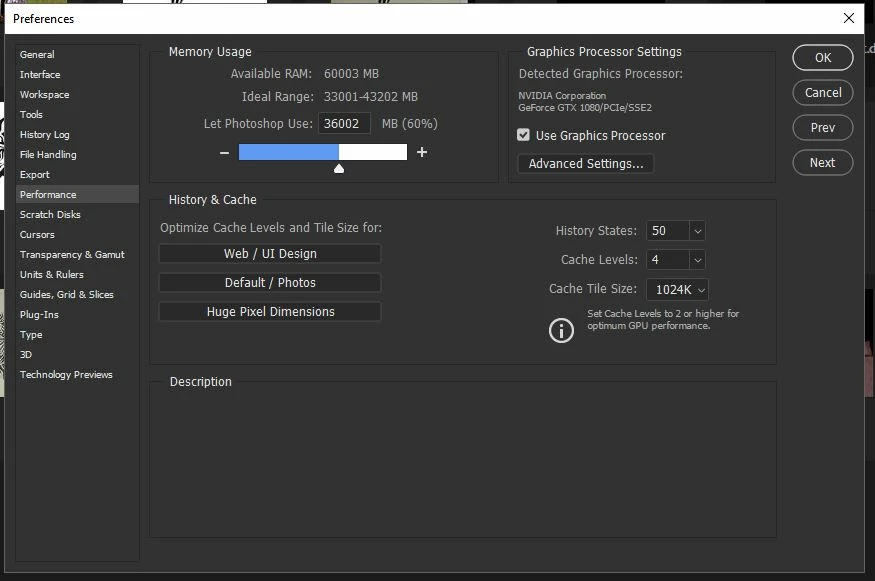This screenshot has height=581, width=875.
Task: Select Interface in the sidebar
Action: 77,75
